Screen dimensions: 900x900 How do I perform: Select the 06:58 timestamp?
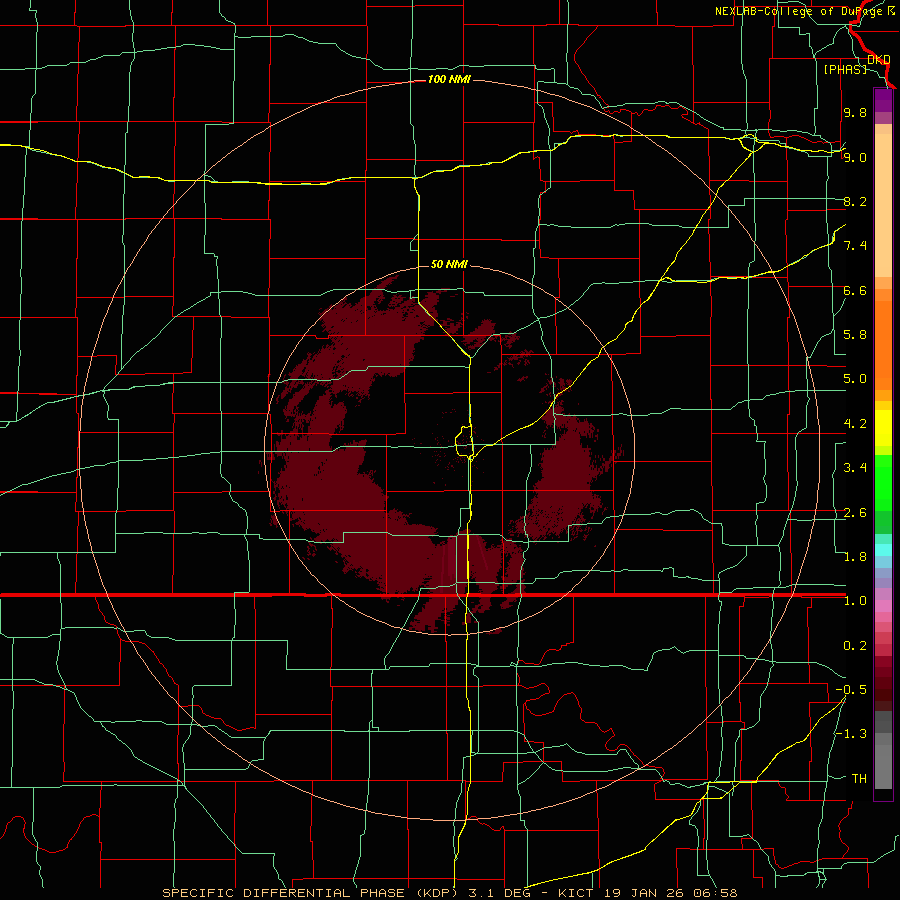715,893
